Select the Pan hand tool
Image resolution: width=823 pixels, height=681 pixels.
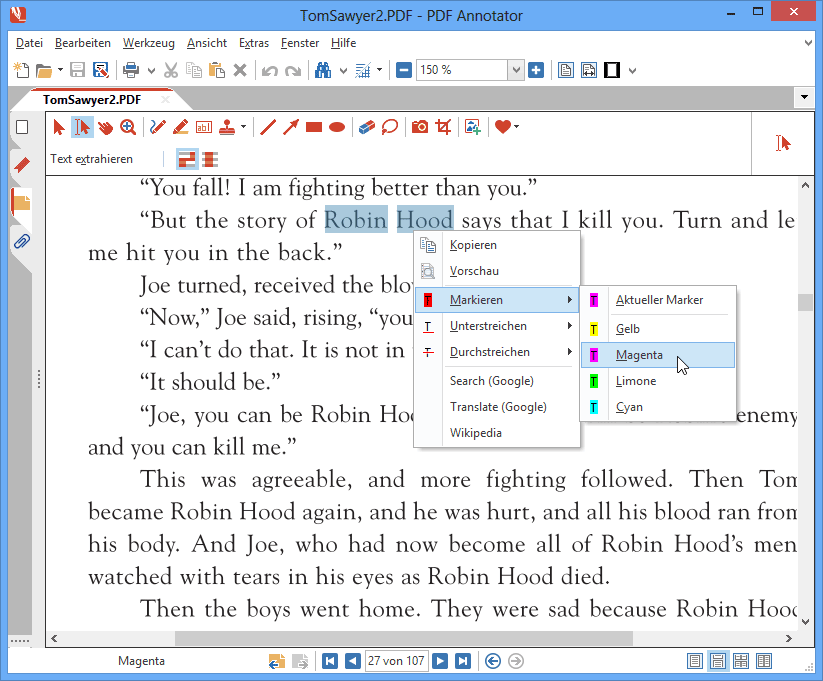point(105,127)
